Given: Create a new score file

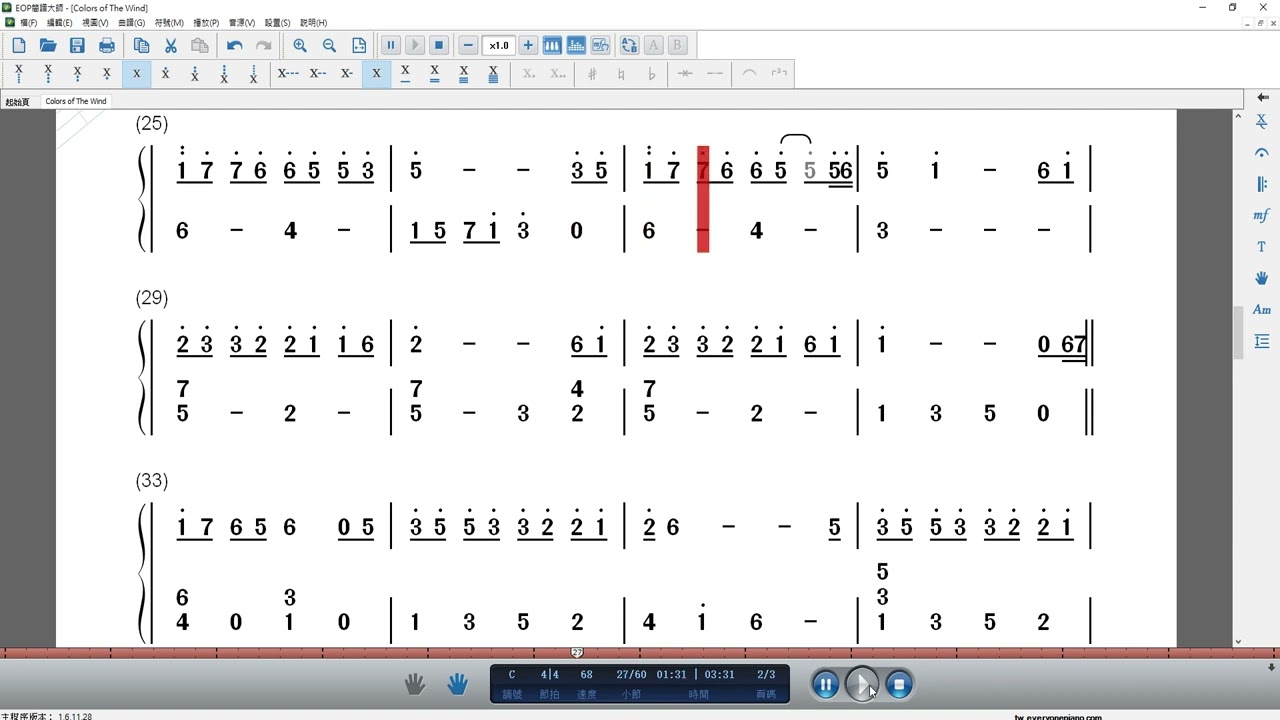Looking at the screenshot, I should pyautogui.click(x=19, y=45).
